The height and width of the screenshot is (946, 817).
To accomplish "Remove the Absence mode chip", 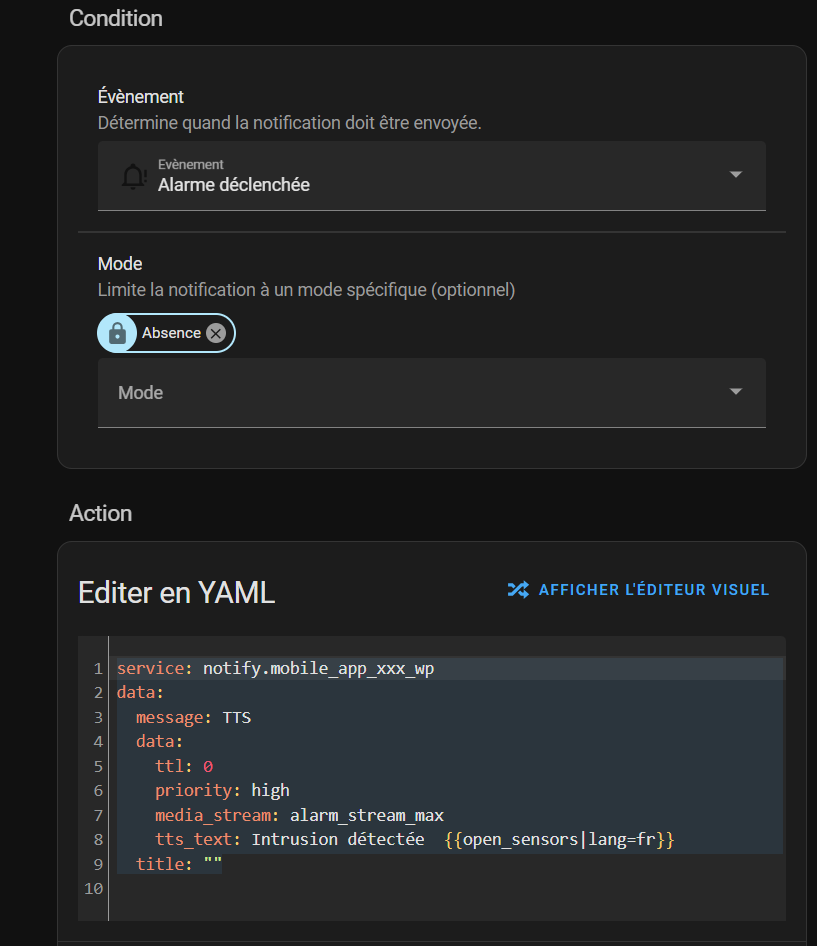I will (x=215, y=333).
